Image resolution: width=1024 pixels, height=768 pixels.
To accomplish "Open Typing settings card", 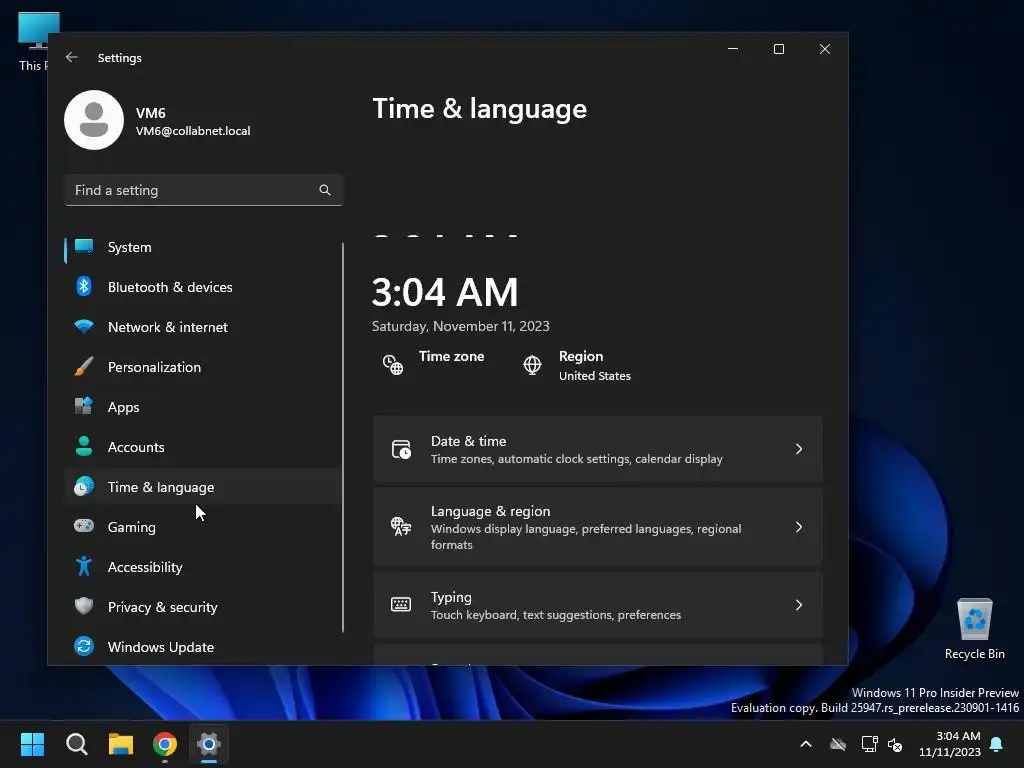I will pyautogui.click(x=598, y=605).
